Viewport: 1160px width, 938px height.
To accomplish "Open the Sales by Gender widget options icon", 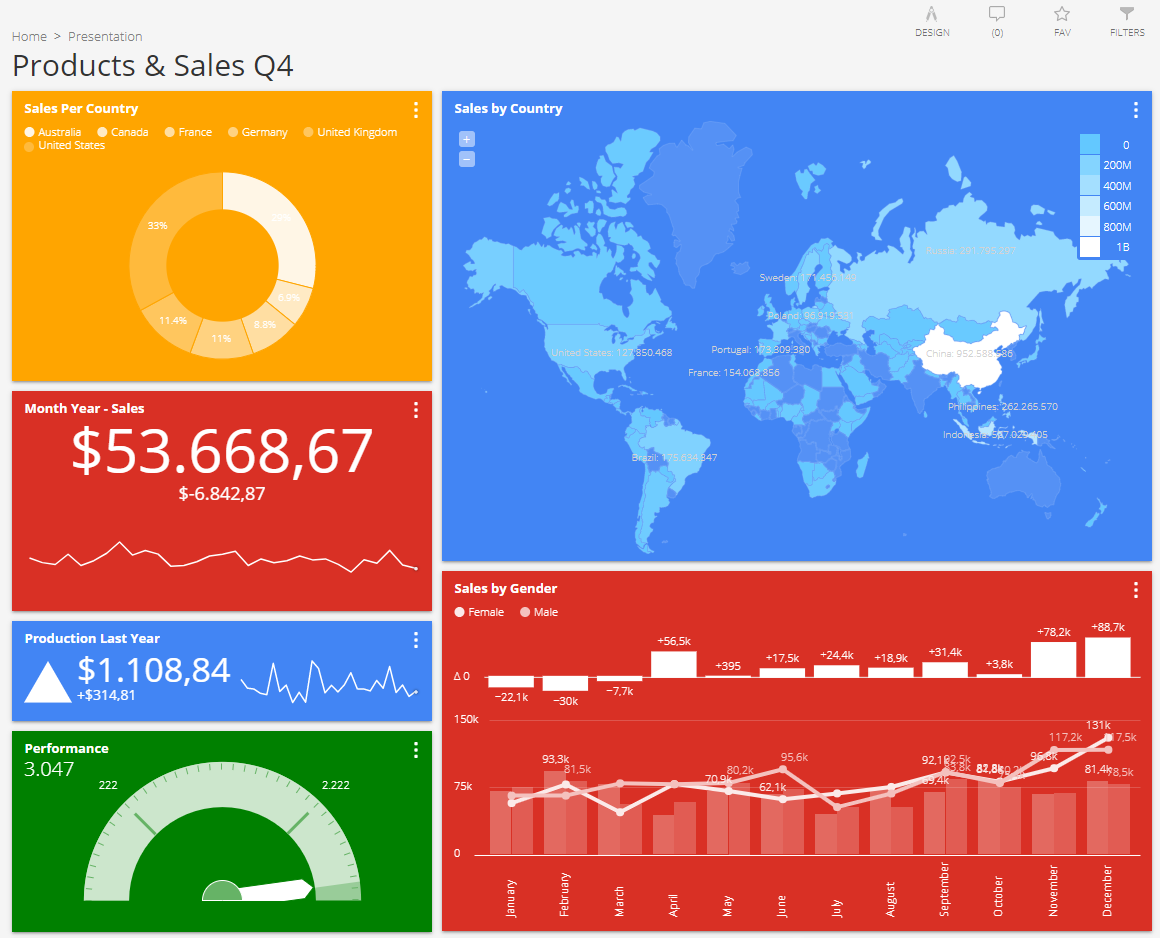I will 1135,589.
